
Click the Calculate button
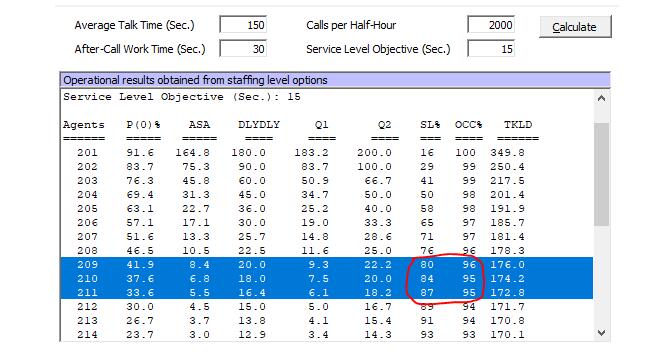coord(575,27)
